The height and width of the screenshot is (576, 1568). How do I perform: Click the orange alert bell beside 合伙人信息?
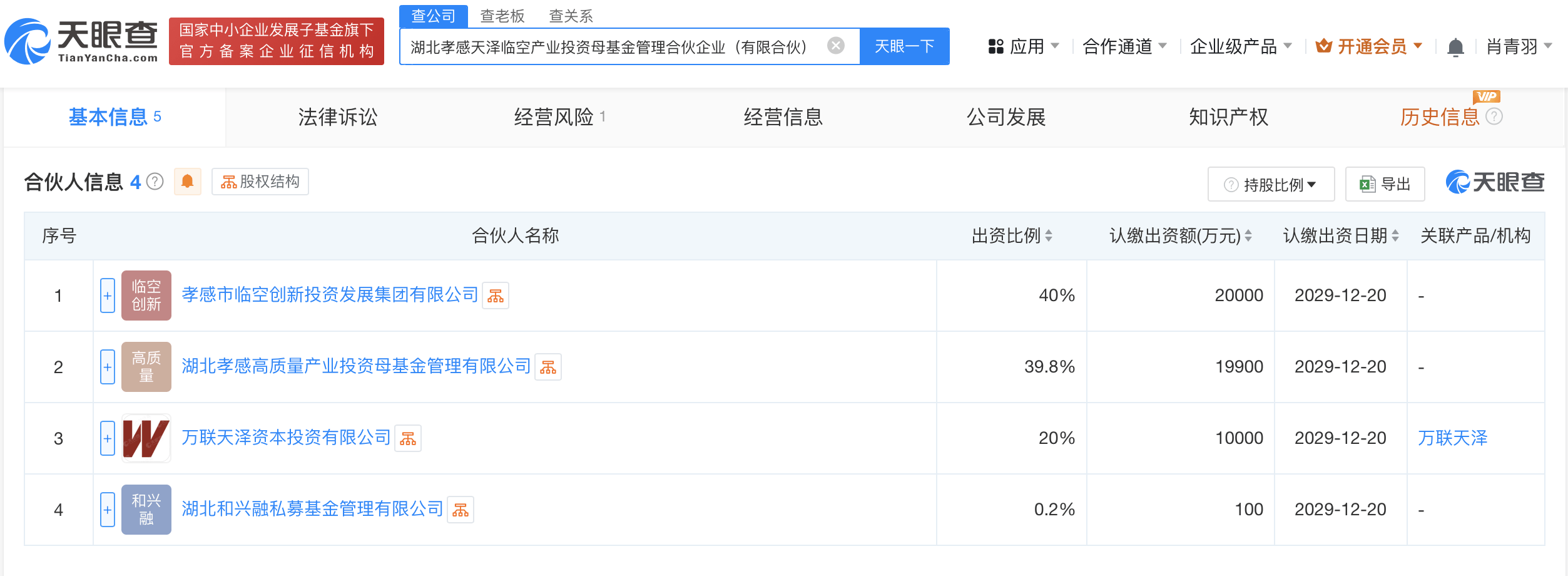187,182
